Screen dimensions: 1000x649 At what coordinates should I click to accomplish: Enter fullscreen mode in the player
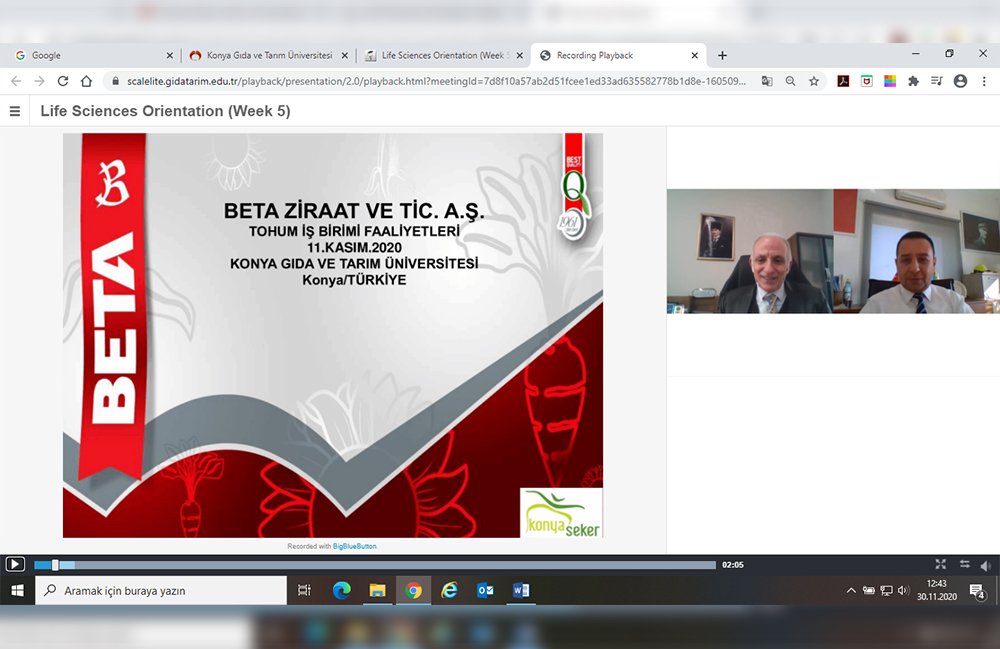click(x=940, y=565)
